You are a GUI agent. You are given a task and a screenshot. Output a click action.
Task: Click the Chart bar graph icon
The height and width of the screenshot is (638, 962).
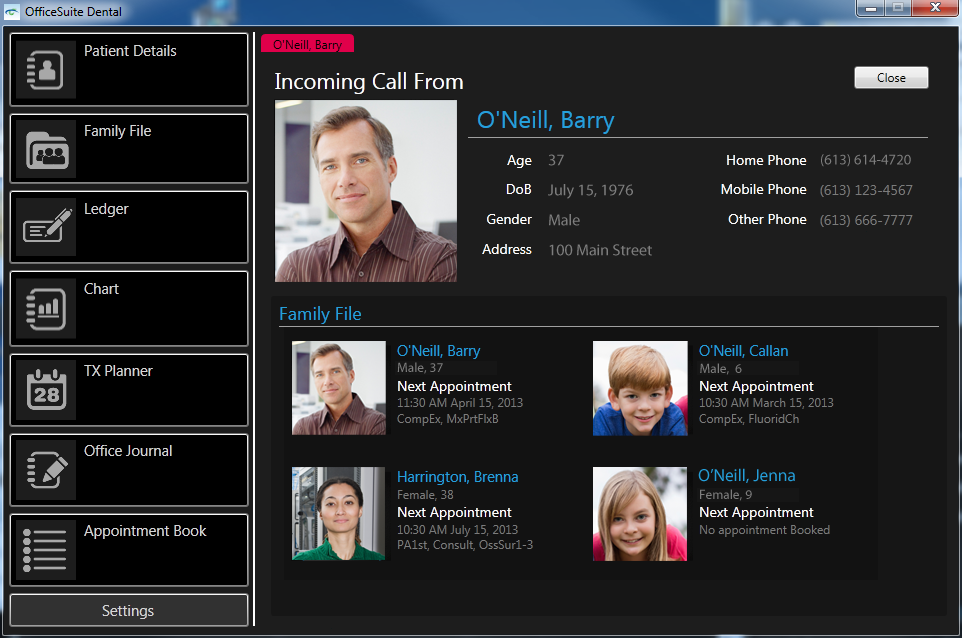click(47, 309)
